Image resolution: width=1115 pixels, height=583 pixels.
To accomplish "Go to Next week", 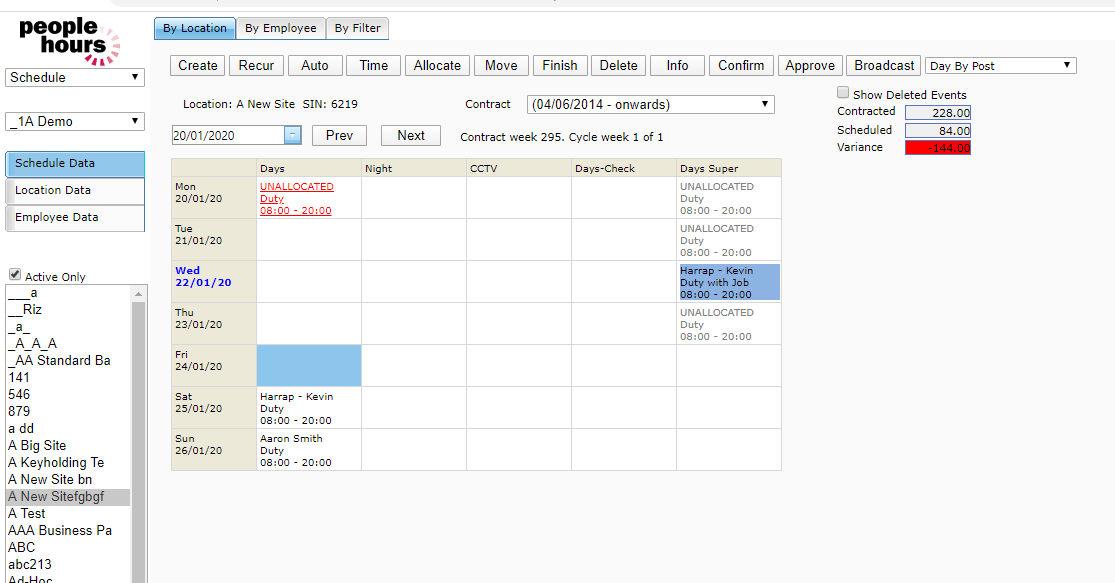I will (x=411, y=135).
